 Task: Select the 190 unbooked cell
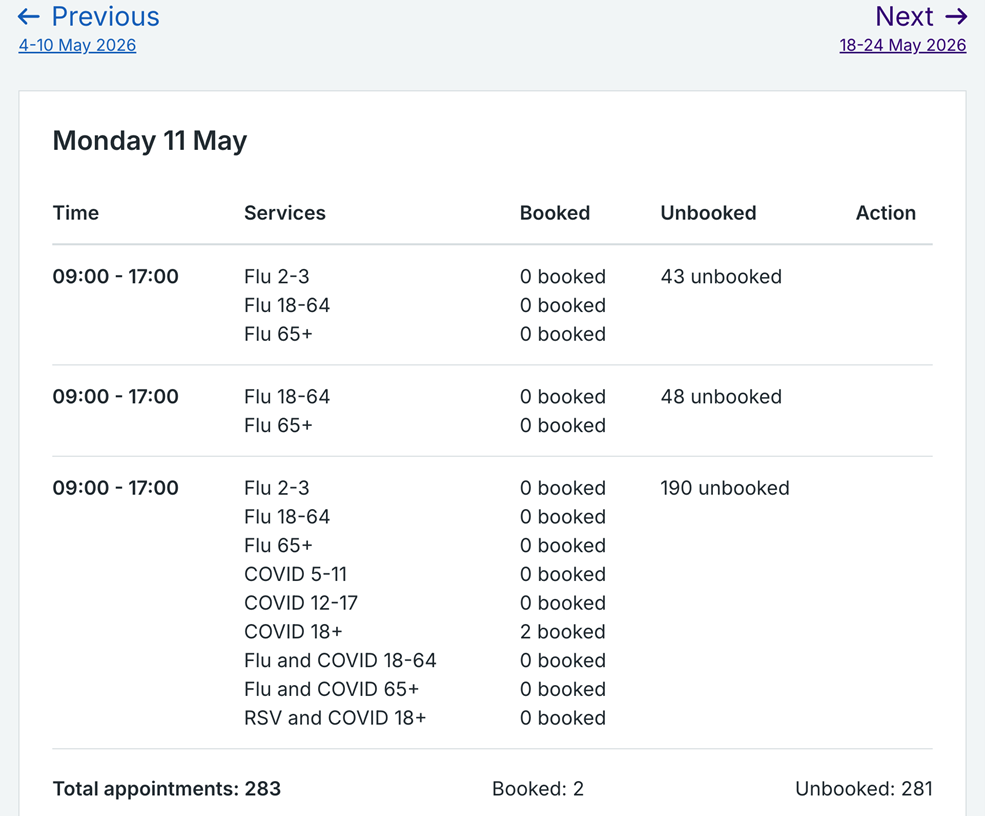tap(725, 488)
